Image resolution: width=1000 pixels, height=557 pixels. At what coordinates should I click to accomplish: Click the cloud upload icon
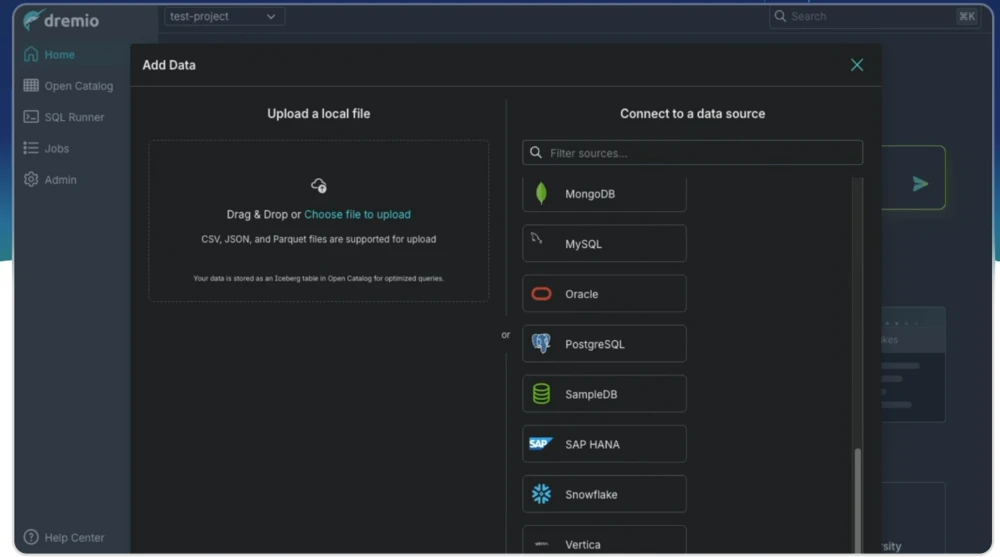tap(319, 185)
